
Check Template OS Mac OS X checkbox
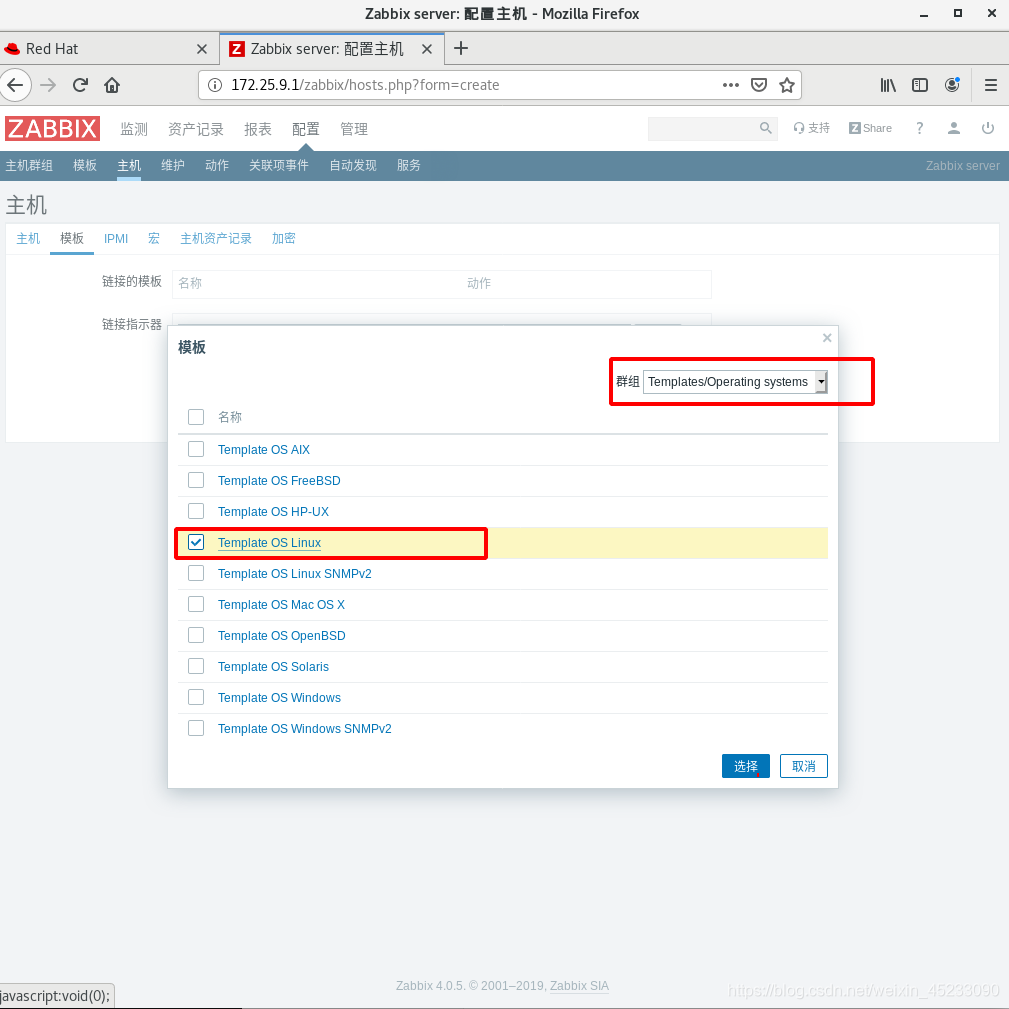[196, 604]
